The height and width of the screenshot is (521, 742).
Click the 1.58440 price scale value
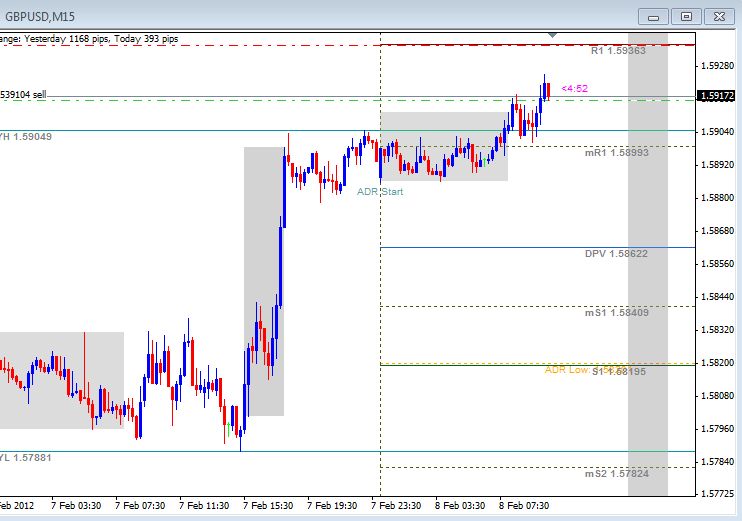click(717, 297)
